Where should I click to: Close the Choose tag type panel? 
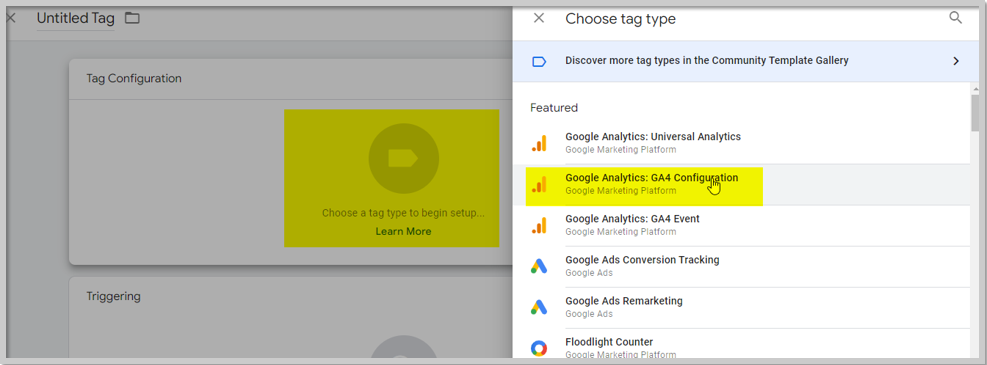(539, 18)
